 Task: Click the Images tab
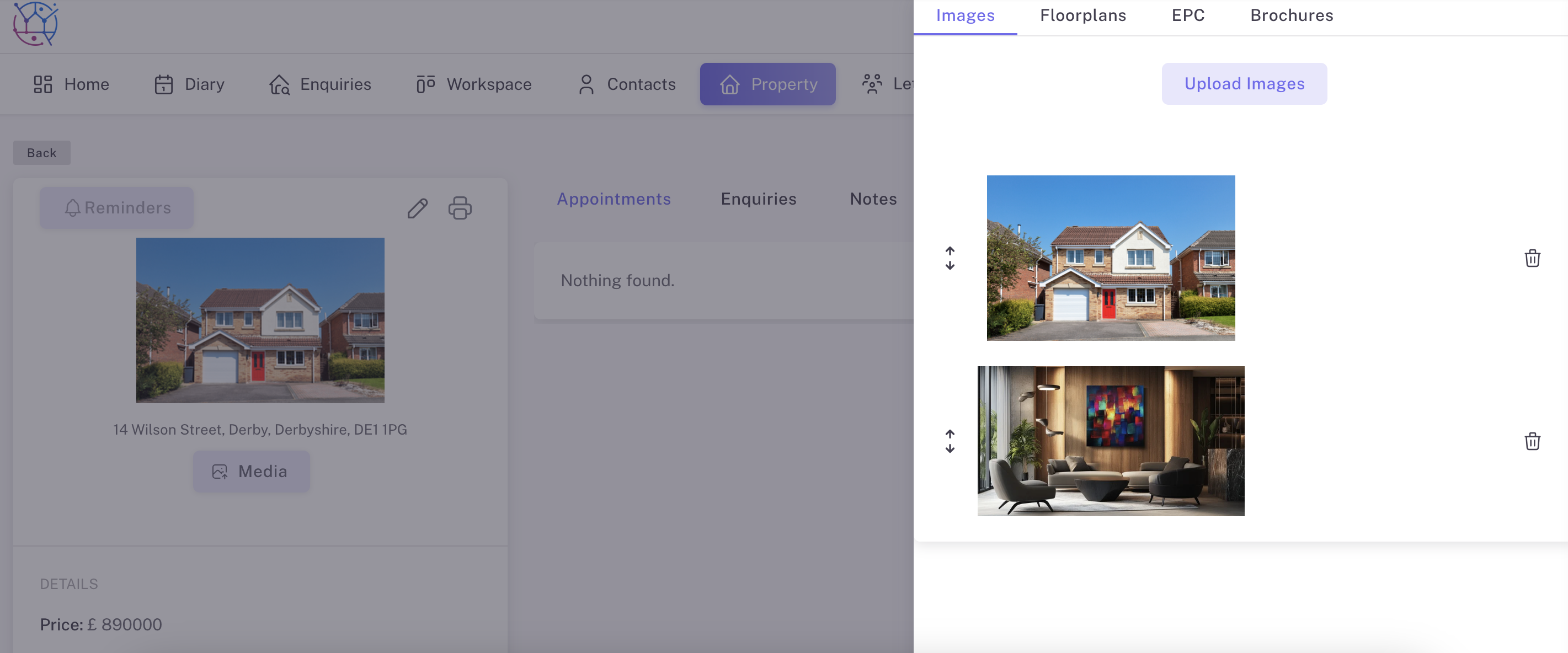point(965,15)
